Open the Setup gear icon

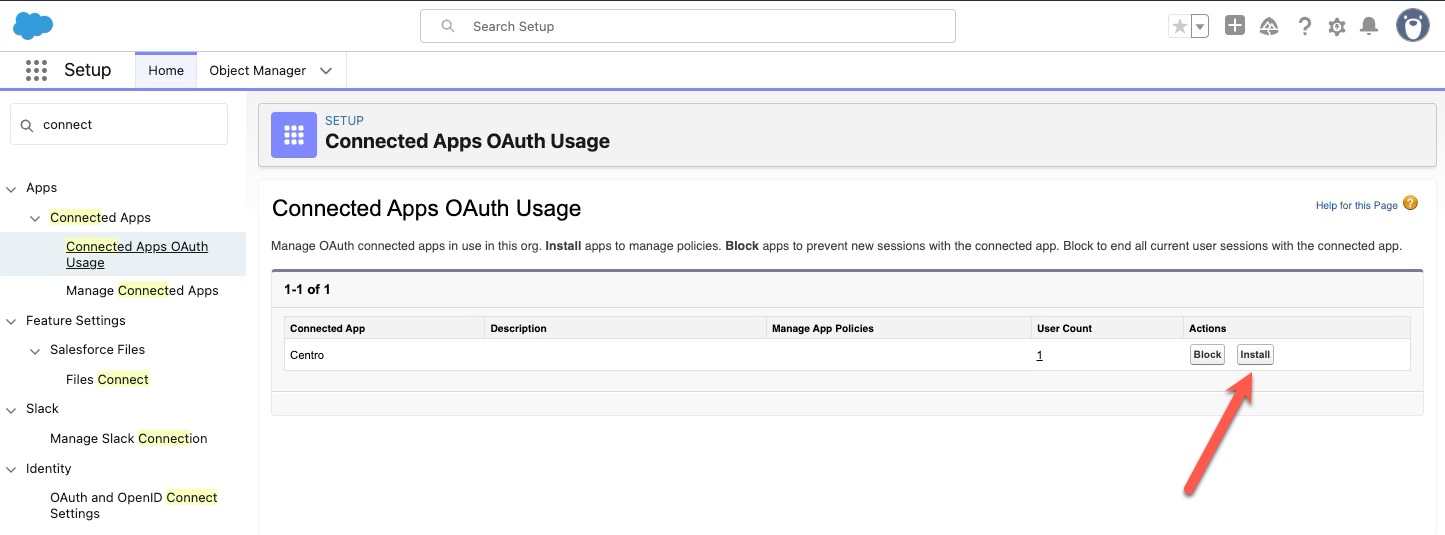[x=1337, y=27]
